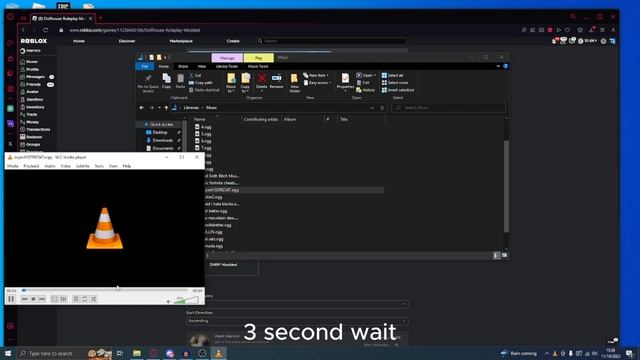Open the VLC Playback menu
Image resolution: width=640 pixels, height=360 pixels.
(31, 166)
